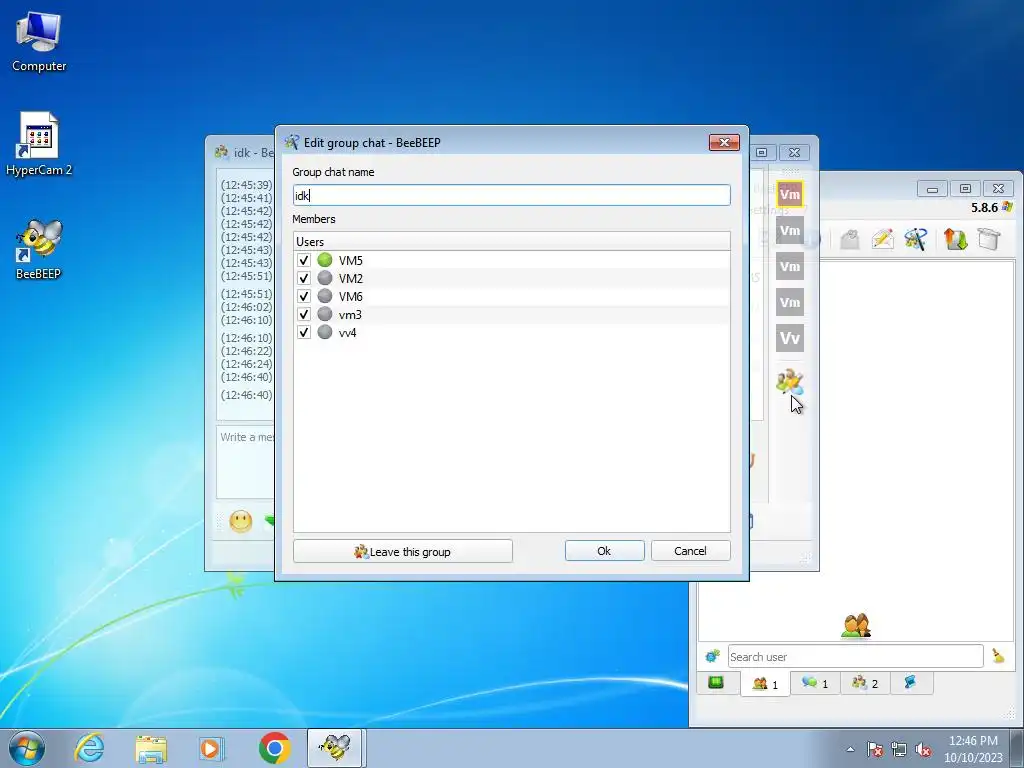Open the Windows Start menu

click(27, 748)
